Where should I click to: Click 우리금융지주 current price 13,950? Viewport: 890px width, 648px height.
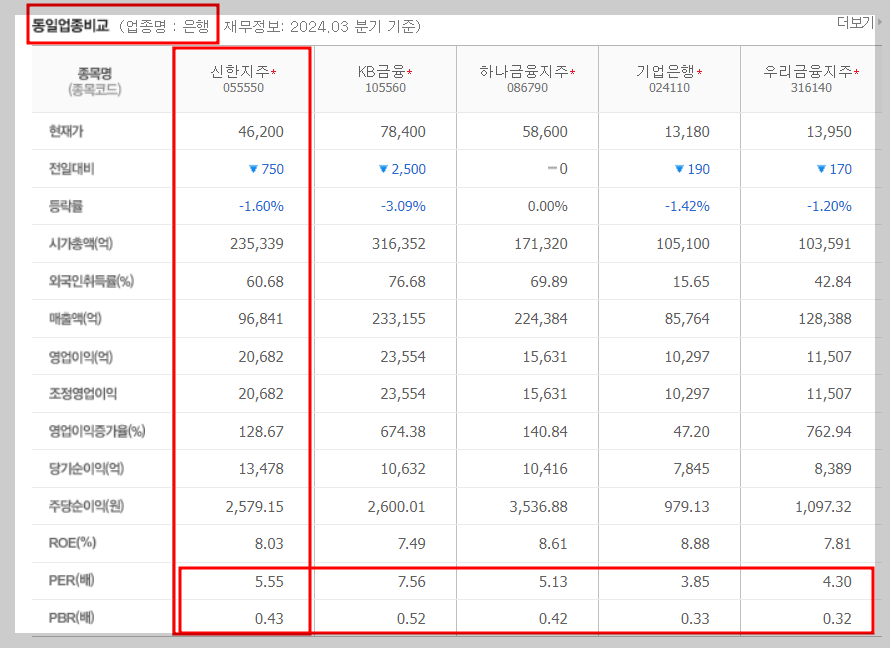tap(829, 132)
